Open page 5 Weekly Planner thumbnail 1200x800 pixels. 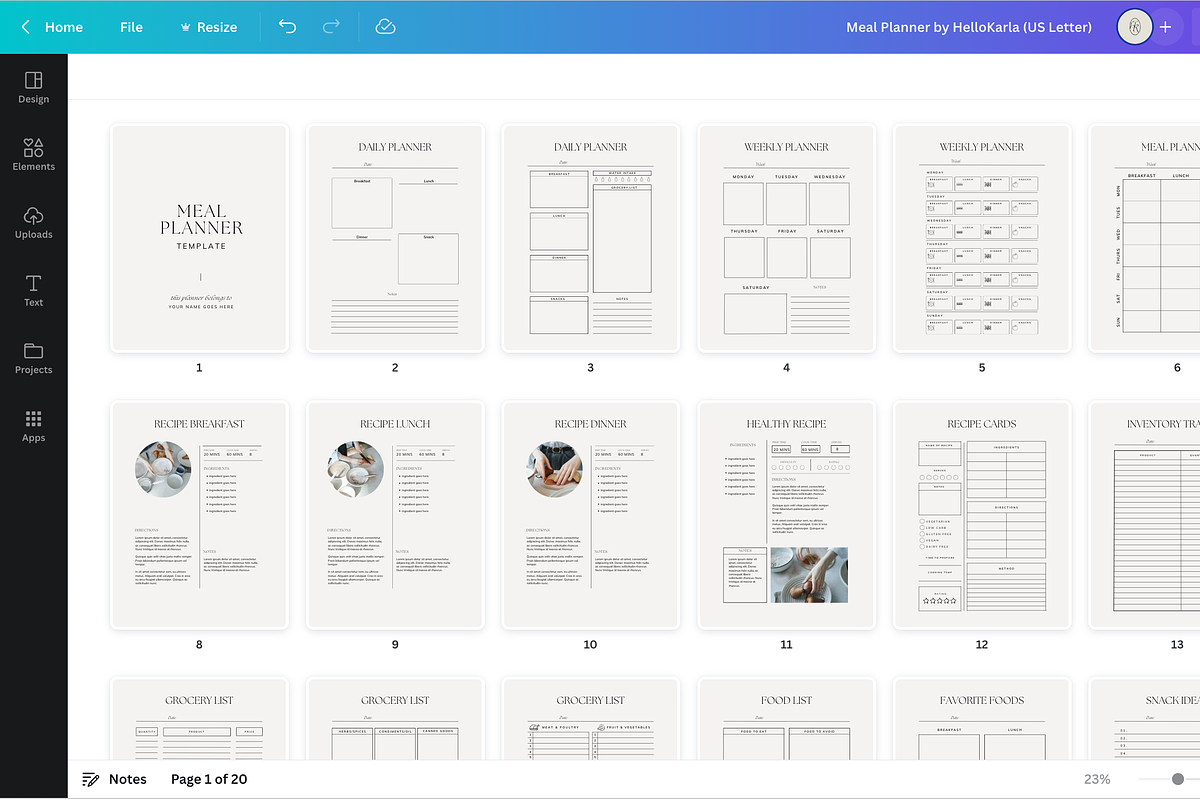[982, 238]
